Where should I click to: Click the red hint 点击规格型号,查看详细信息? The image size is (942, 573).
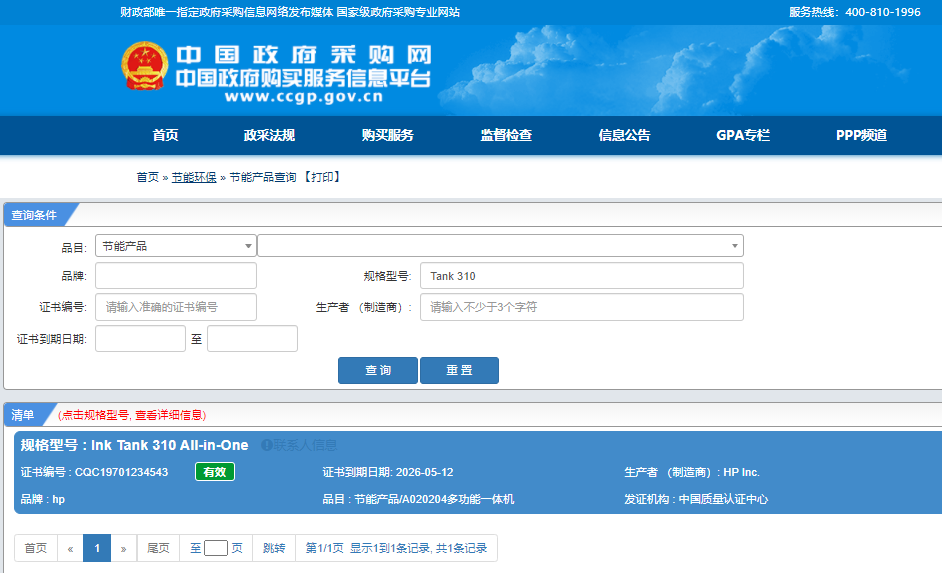[x=132, y=415]
